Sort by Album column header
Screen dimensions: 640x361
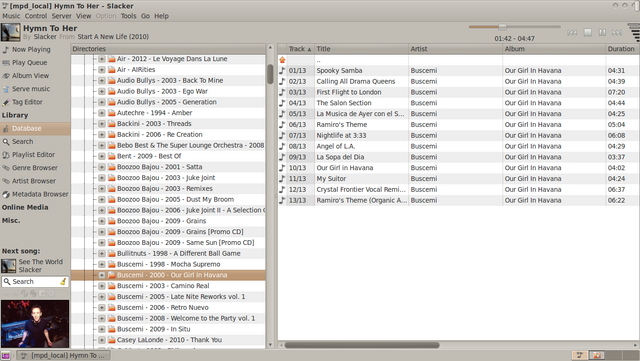554,49
